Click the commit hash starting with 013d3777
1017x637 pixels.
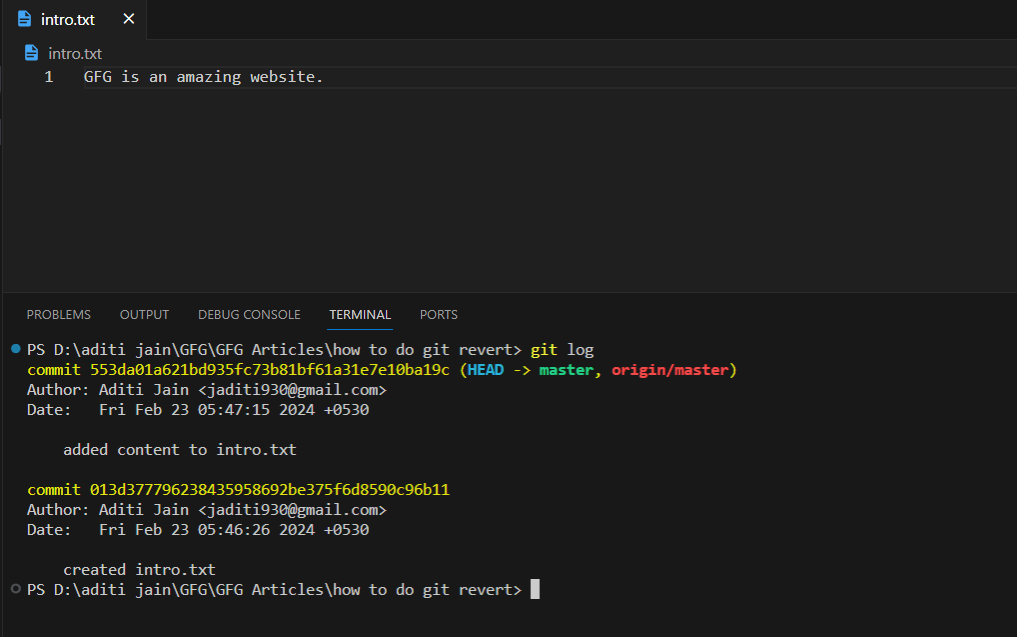270,490
